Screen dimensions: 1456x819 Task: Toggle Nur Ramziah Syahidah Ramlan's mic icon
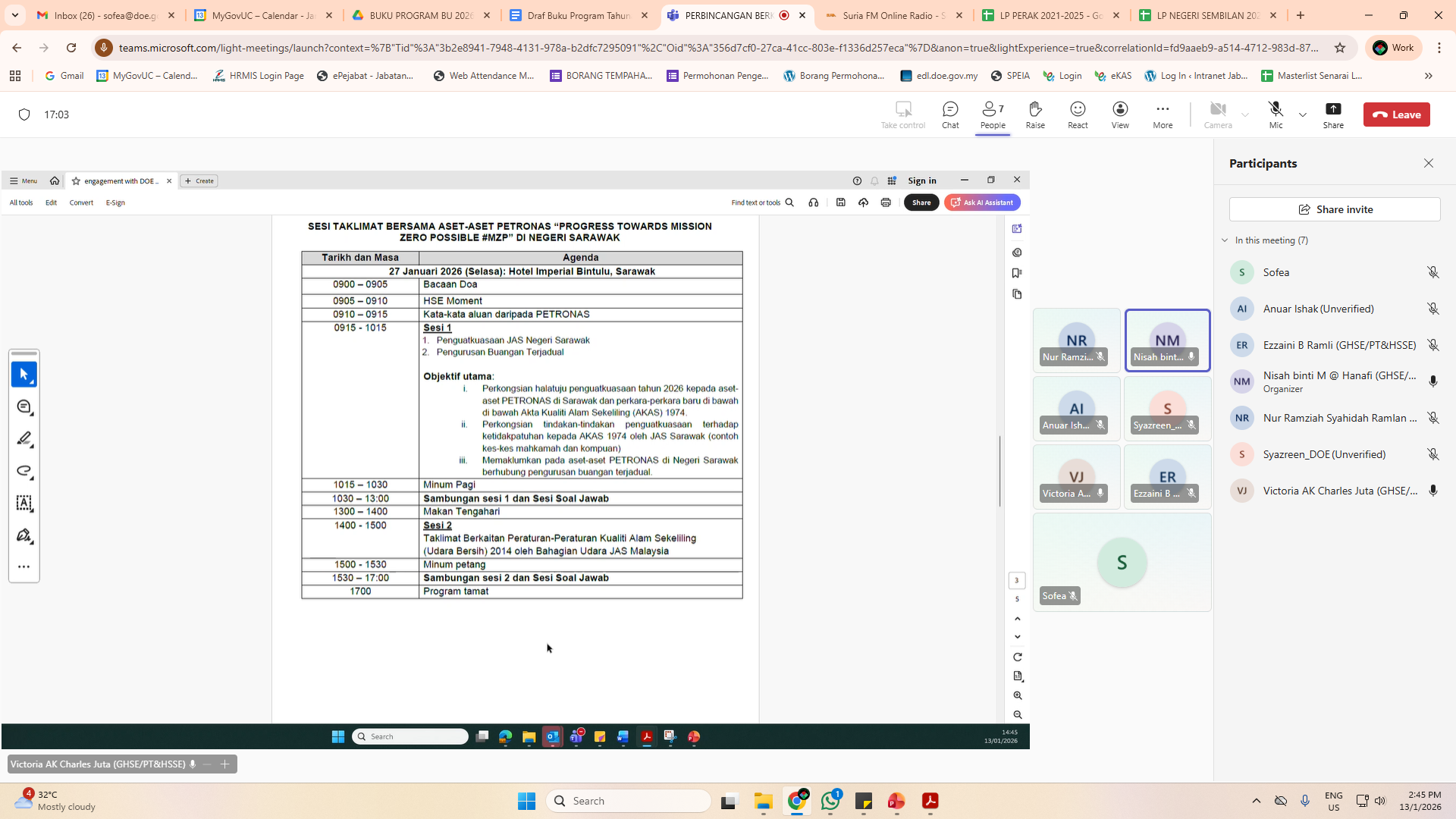tap(1432, 418)
